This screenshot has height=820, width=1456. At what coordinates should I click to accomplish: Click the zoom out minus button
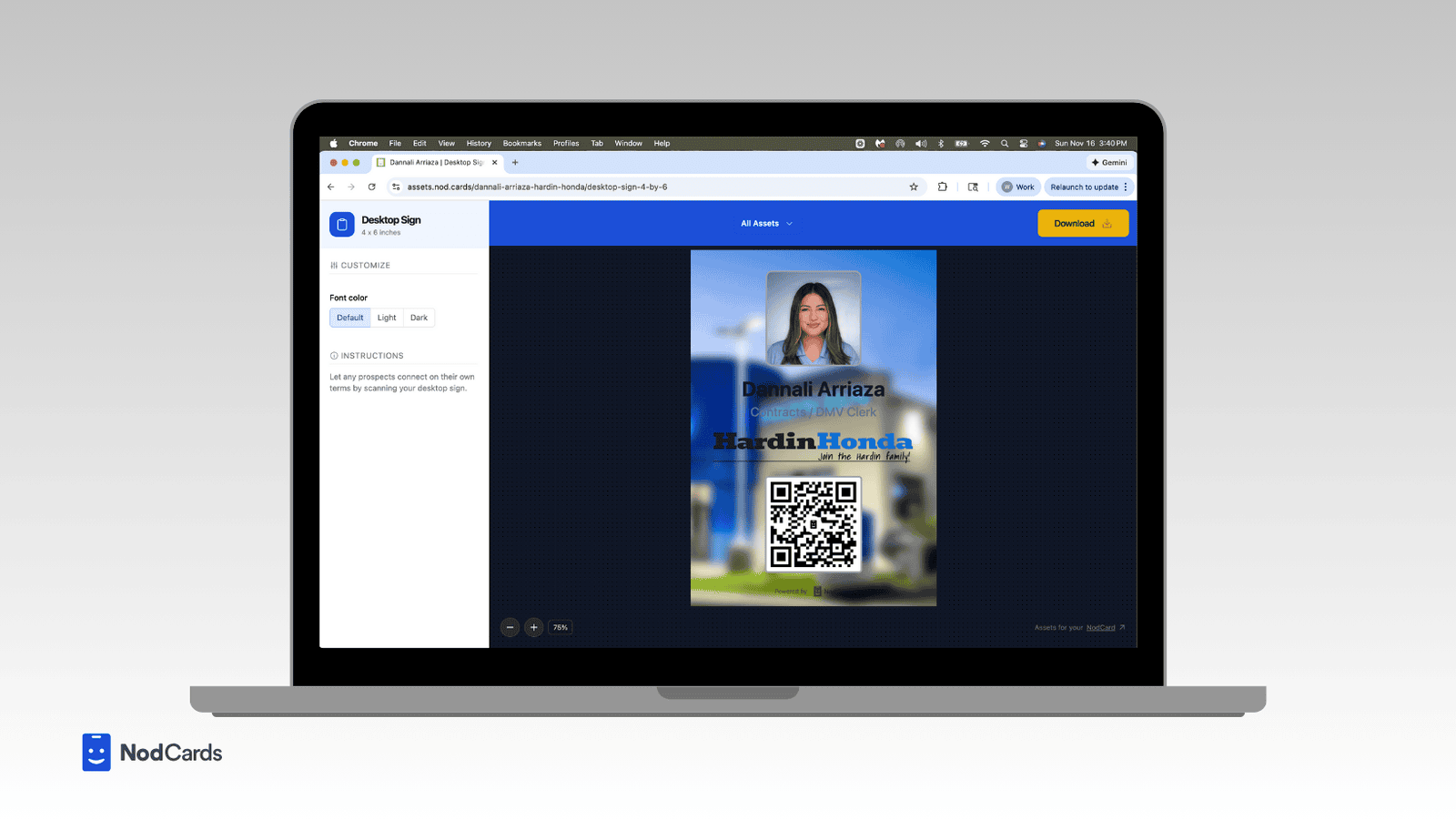510,627
